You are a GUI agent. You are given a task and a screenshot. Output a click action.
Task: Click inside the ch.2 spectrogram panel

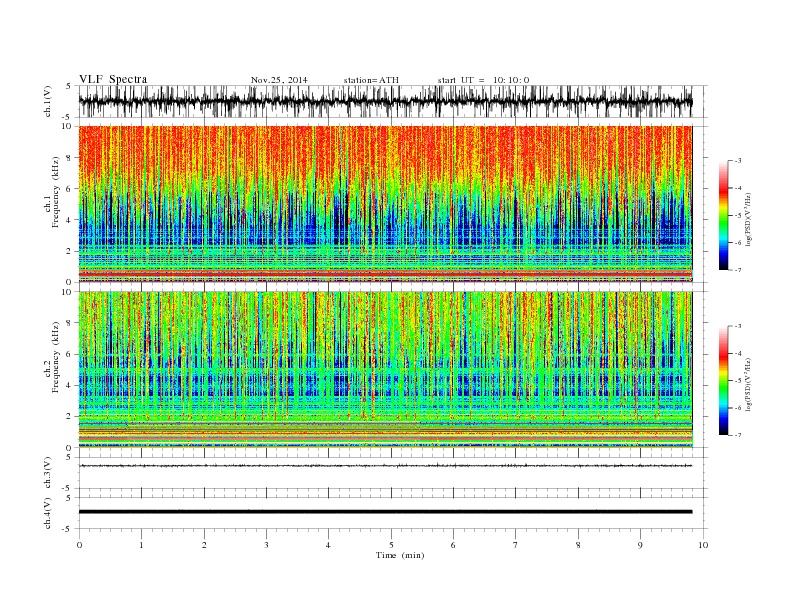click(385, 370)
